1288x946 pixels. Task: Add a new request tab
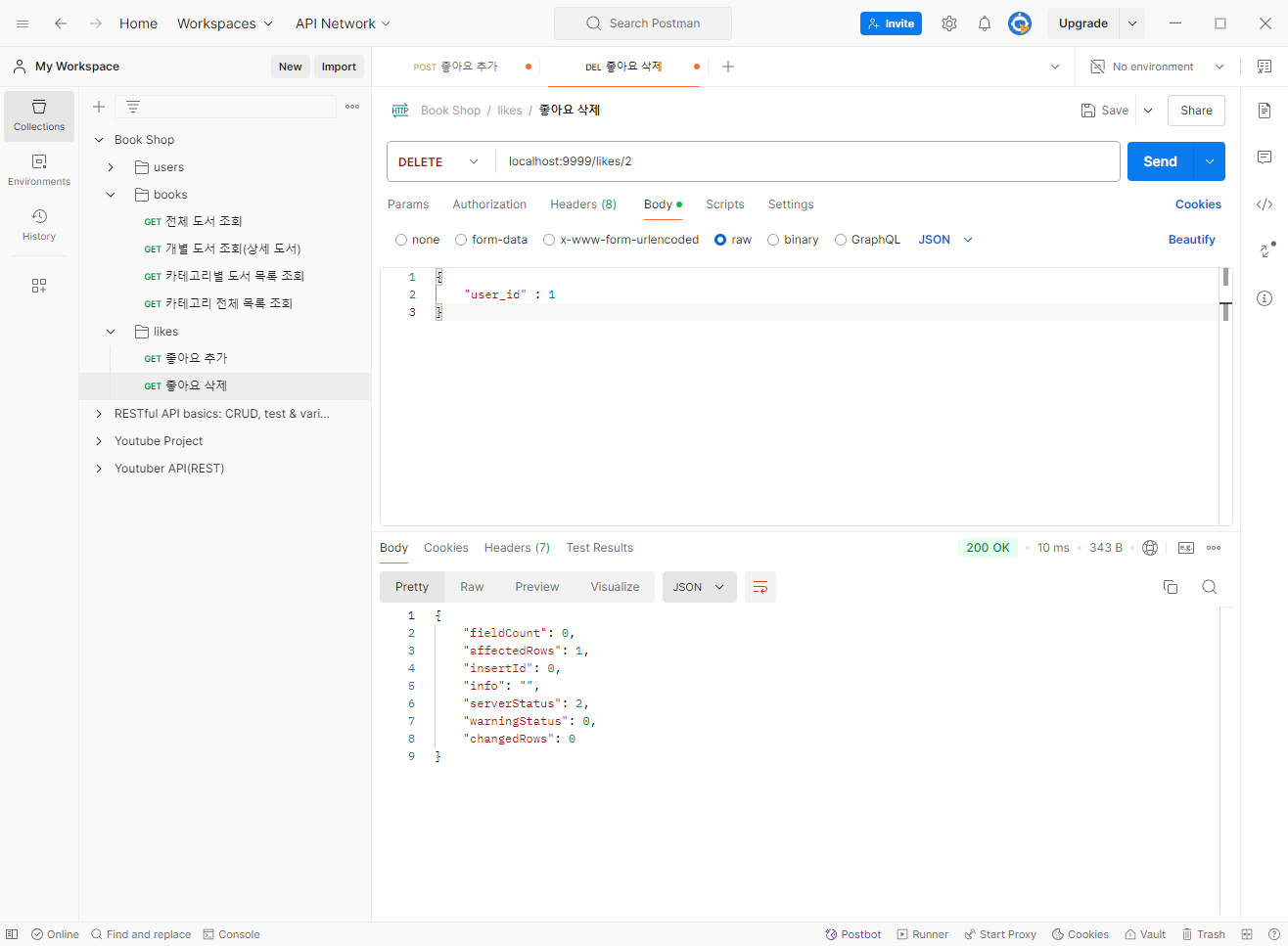click(728, 67)
